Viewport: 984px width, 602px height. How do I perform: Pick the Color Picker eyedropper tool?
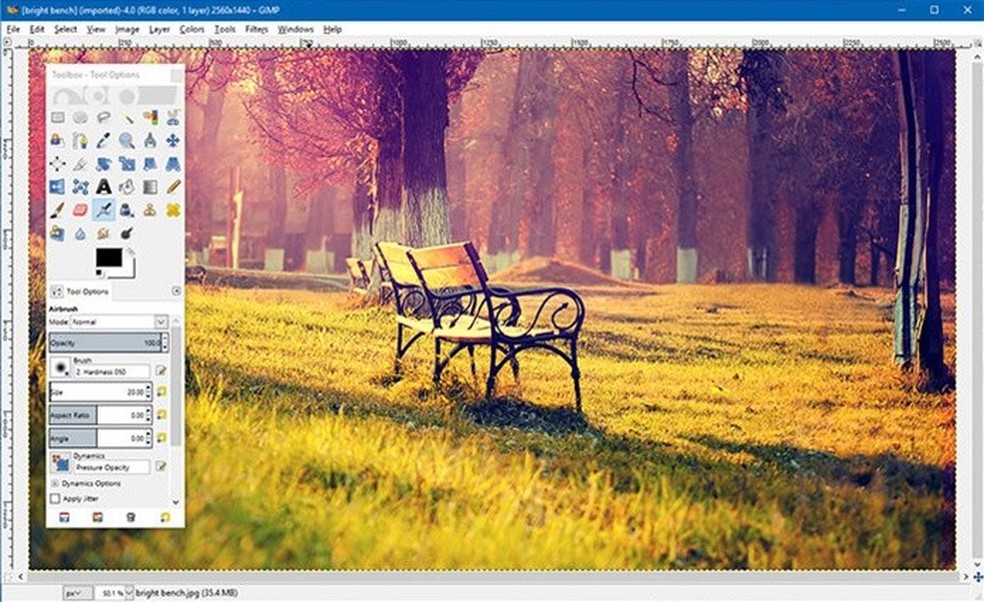click(x=102, y=140)
